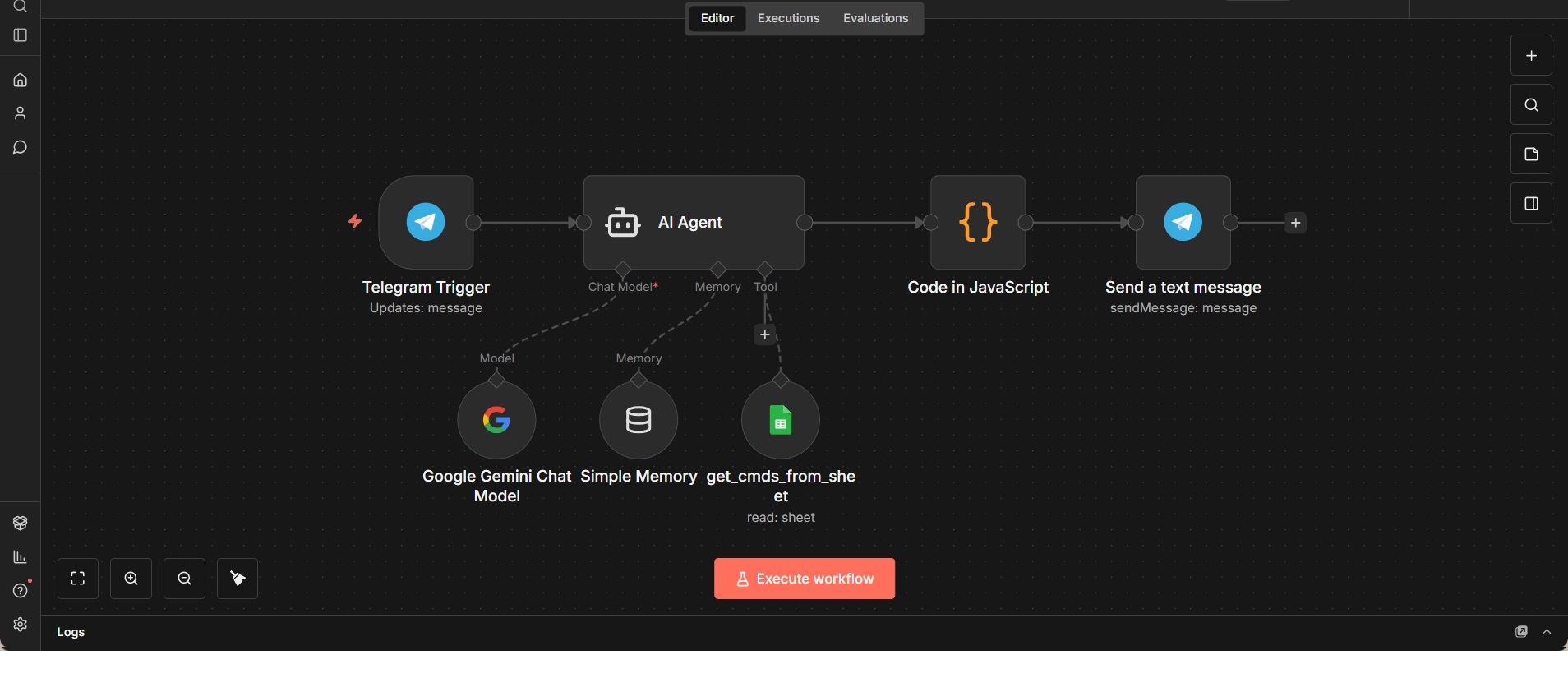Open the Code in JavaScript node
This screenshot has height=692, width=1568.
coord(978,222)
